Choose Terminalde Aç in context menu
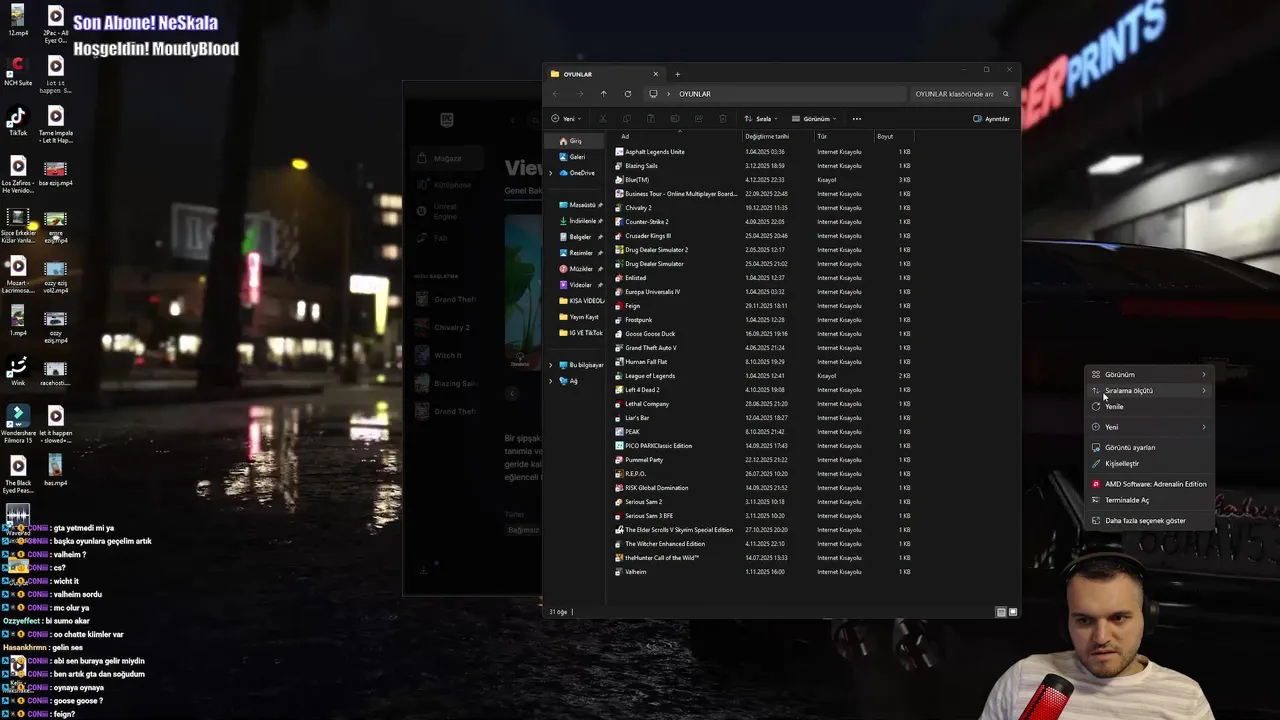 point(1149,500)
